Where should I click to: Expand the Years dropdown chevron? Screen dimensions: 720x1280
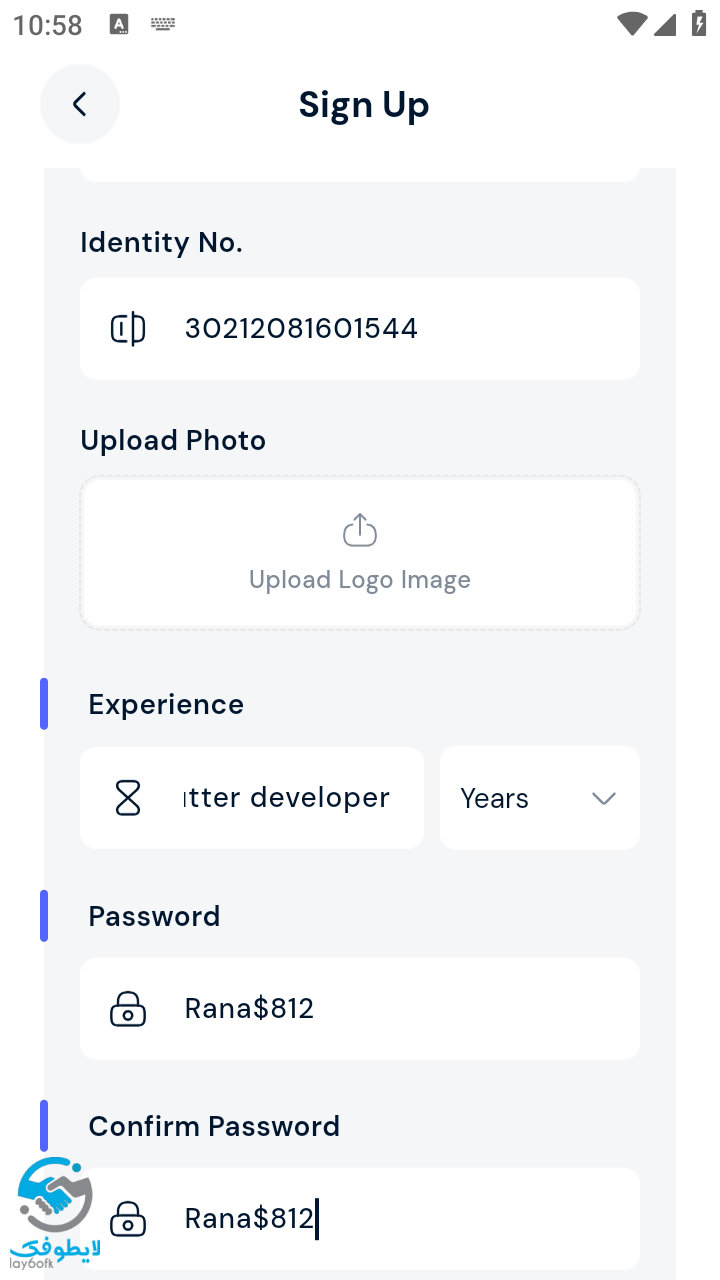click(x=603, y=798)
